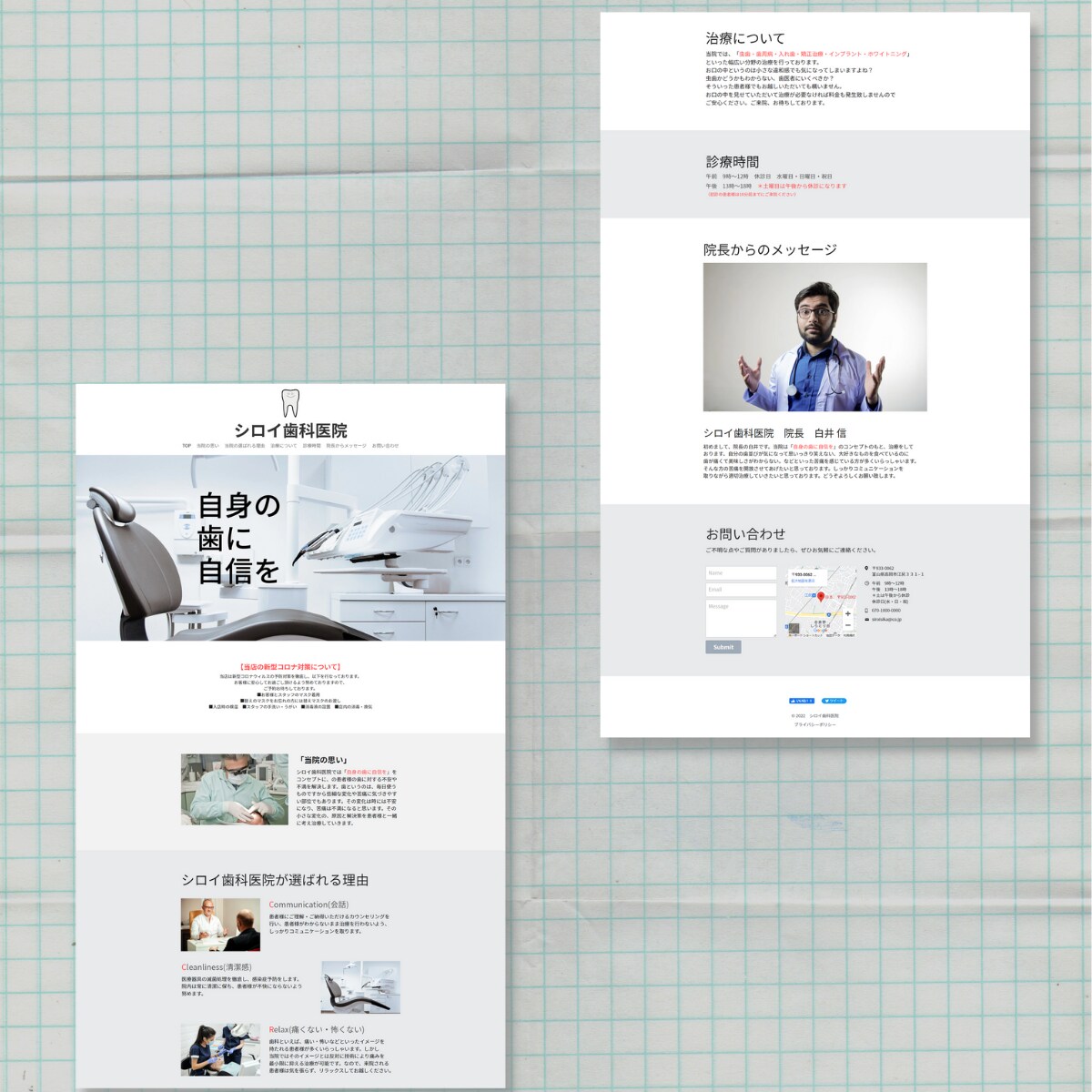Click the smiling tooth logo icon
The image size is (1092, 1092).
(x=289, y=403)
